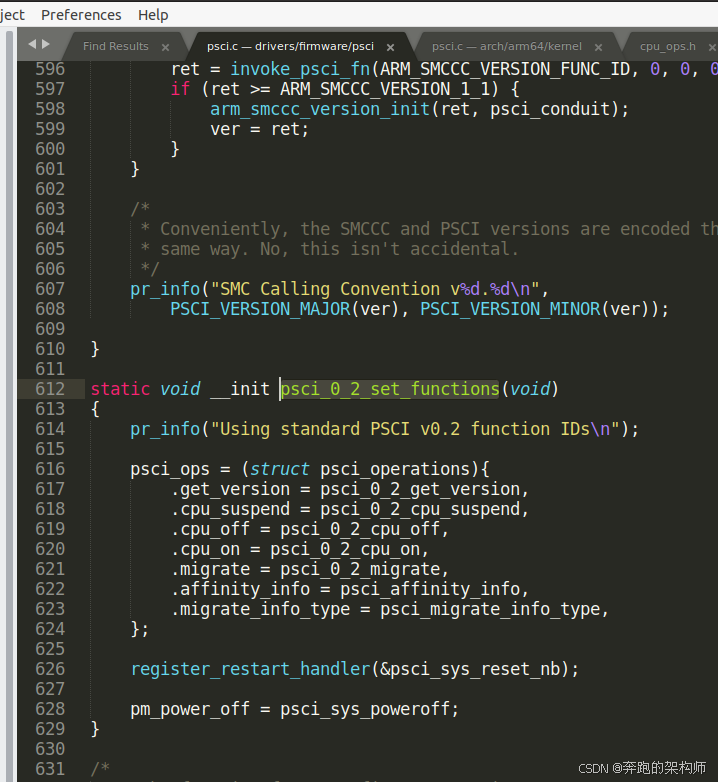
Task: Click line number 612 in the gutter
Action: 50,389
